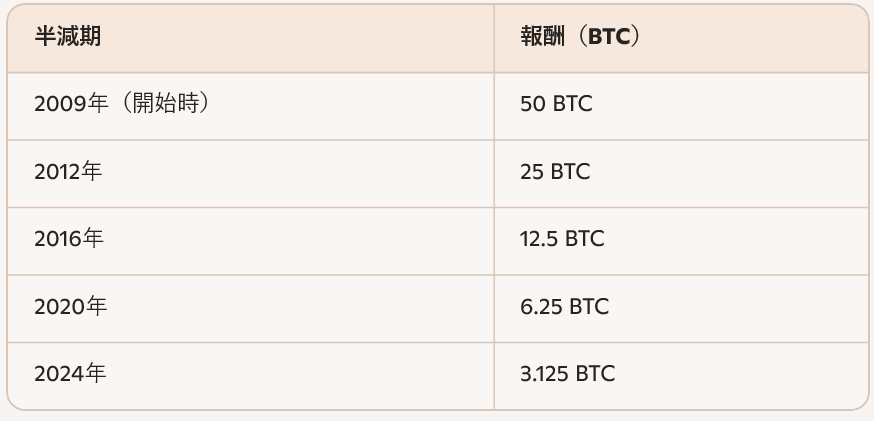Click the 2012年 row cell
Screen dimensions: 874x421
tap(68, 172)
